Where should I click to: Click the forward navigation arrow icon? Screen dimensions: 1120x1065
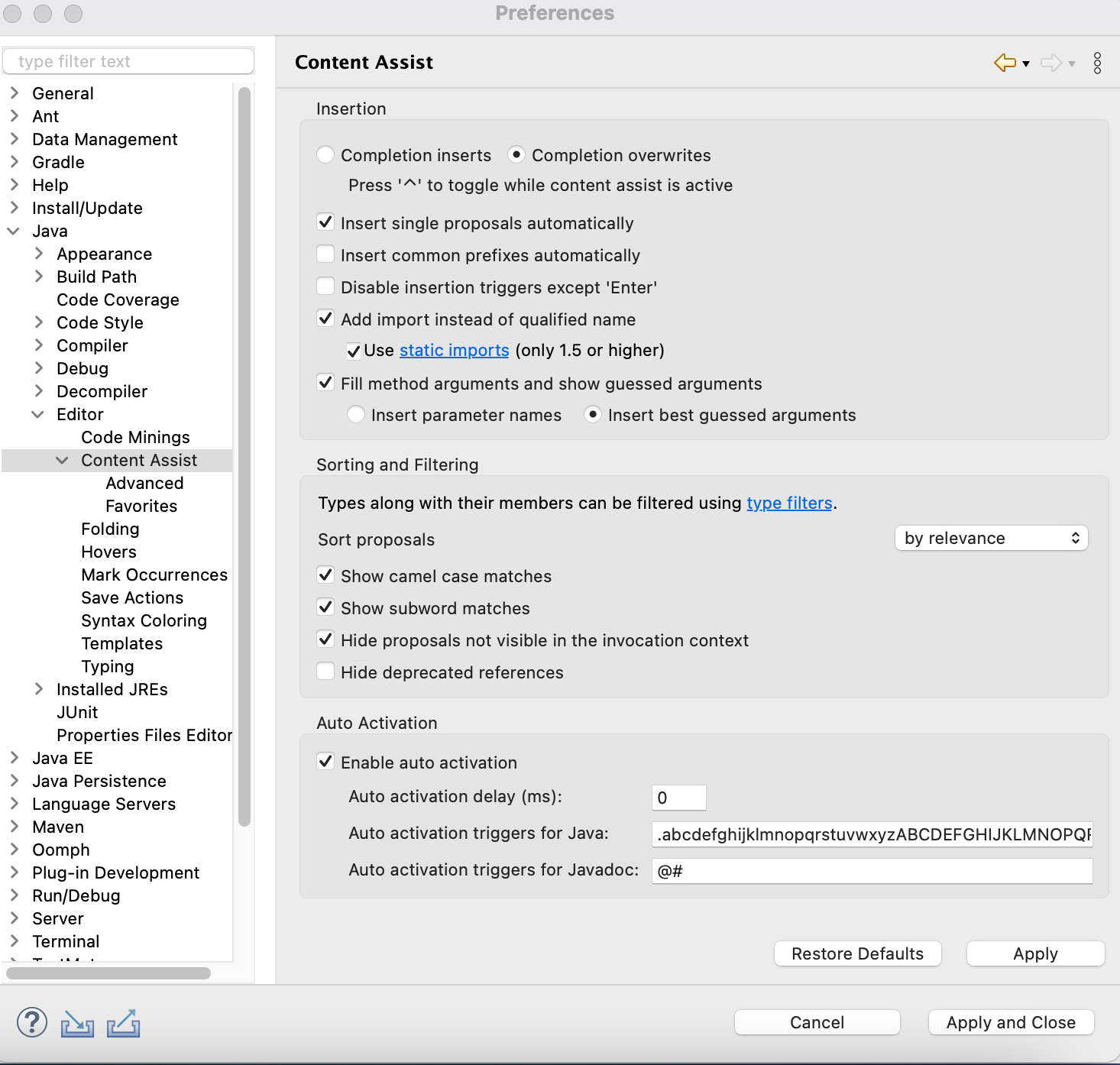click(x=1051, y=63)
